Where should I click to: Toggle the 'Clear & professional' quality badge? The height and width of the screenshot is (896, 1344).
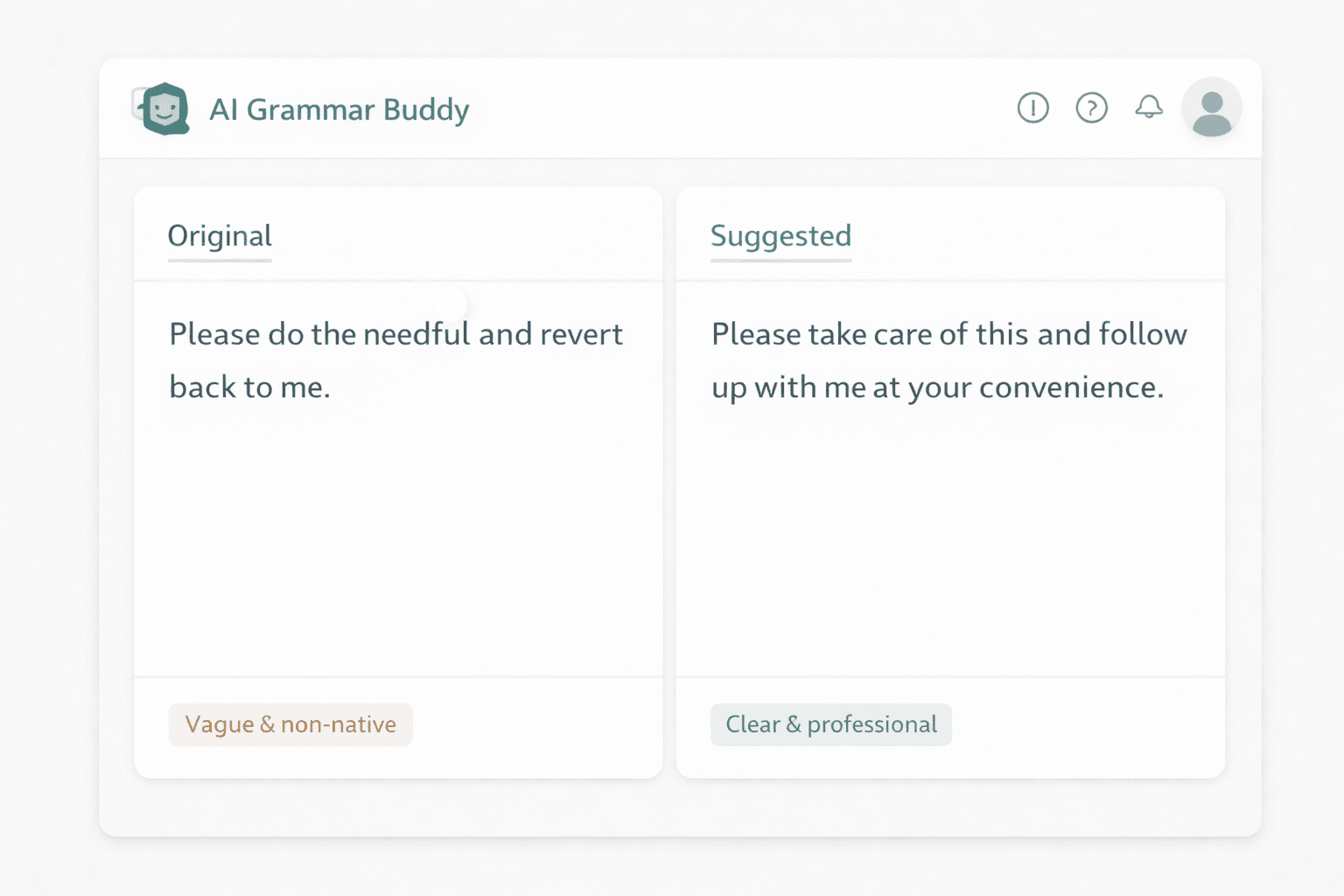pyautogui.click(x=830, y=724)
